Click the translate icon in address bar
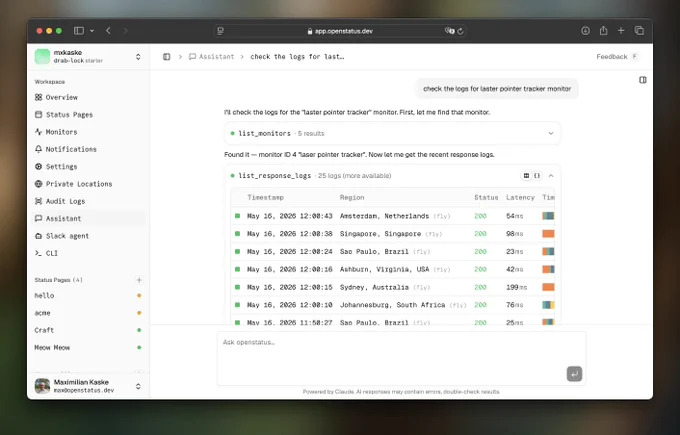The width and height of the screenshot is (680, 435). point(449,31)
